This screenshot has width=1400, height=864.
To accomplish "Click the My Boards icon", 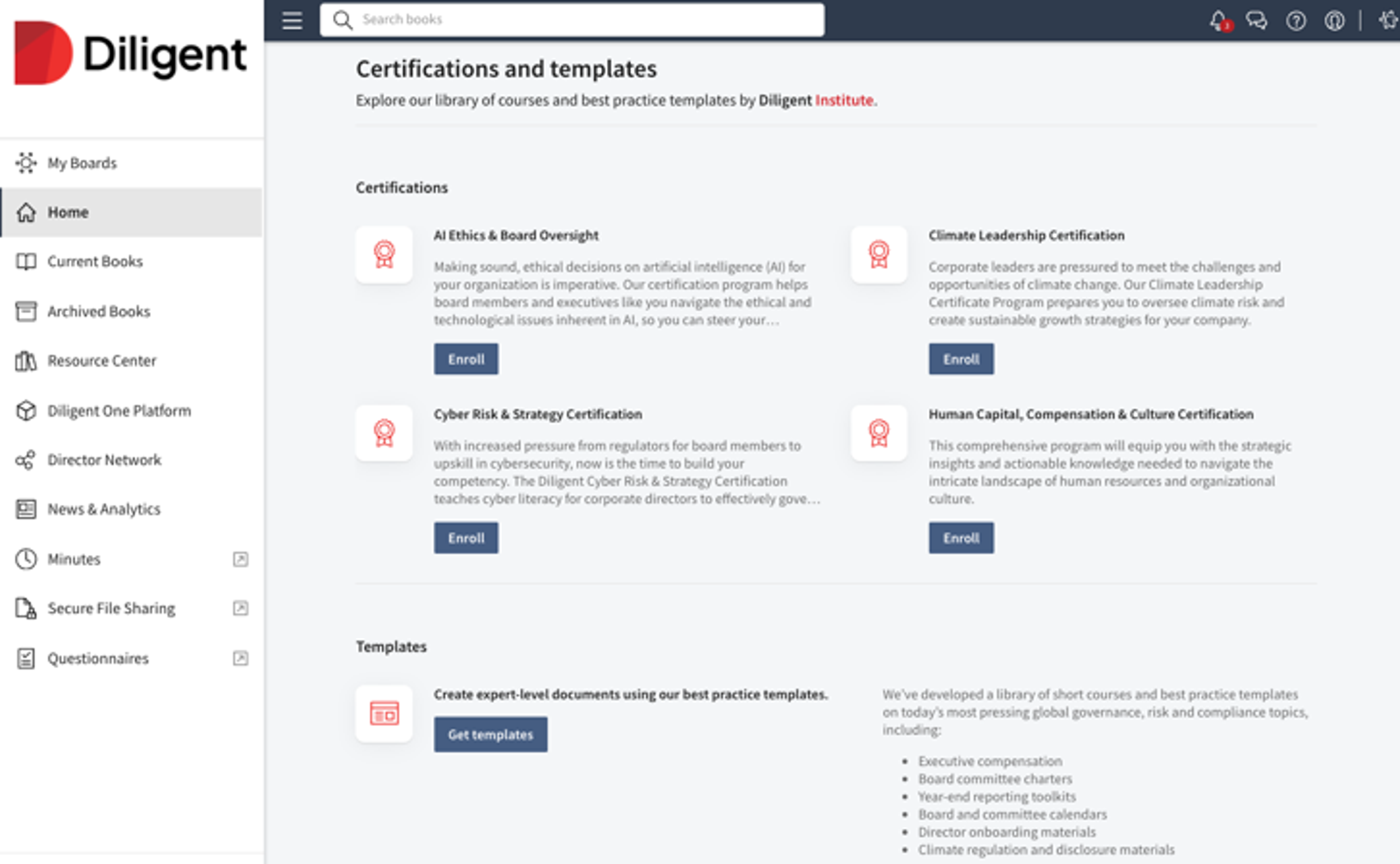I will pos(26,163).
